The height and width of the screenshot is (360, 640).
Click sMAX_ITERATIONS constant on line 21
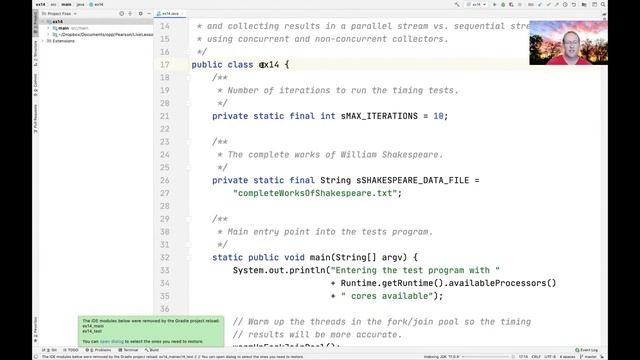pos(379,116)
